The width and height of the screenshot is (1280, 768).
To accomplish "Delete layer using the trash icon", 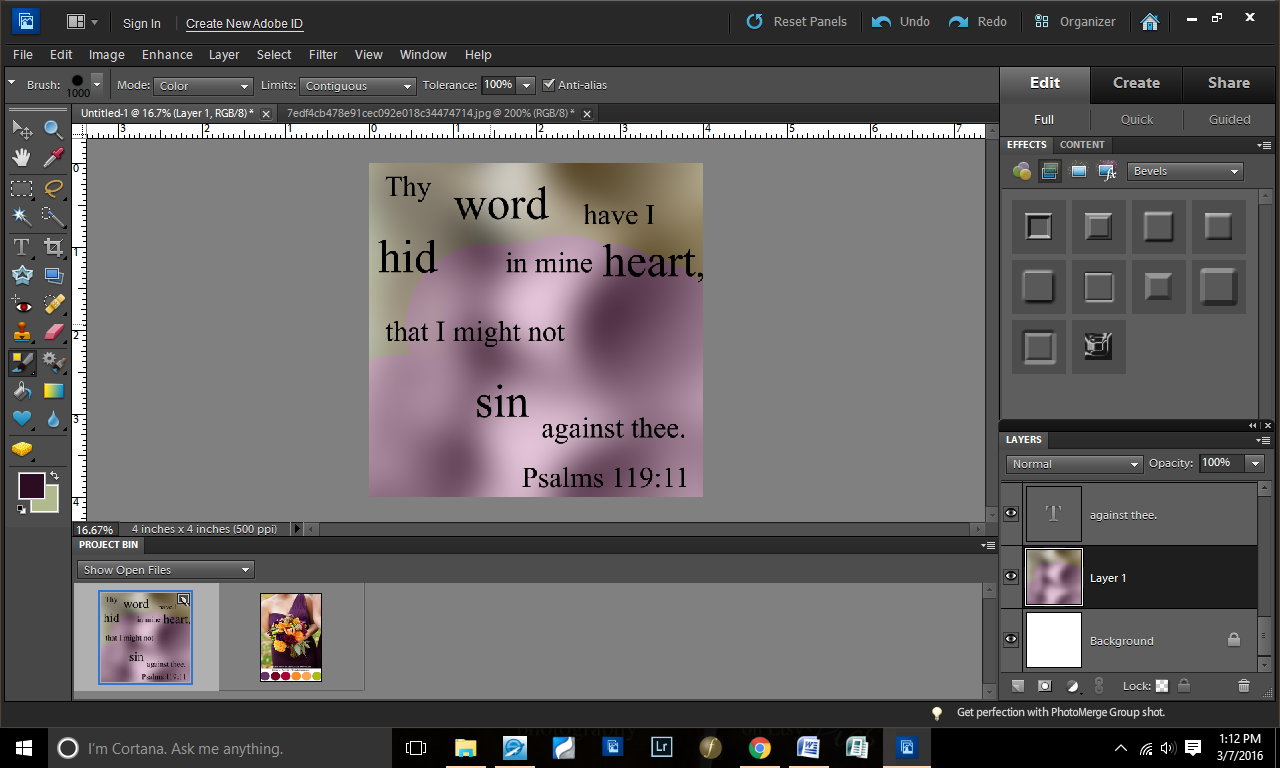I will [1244, 686].
